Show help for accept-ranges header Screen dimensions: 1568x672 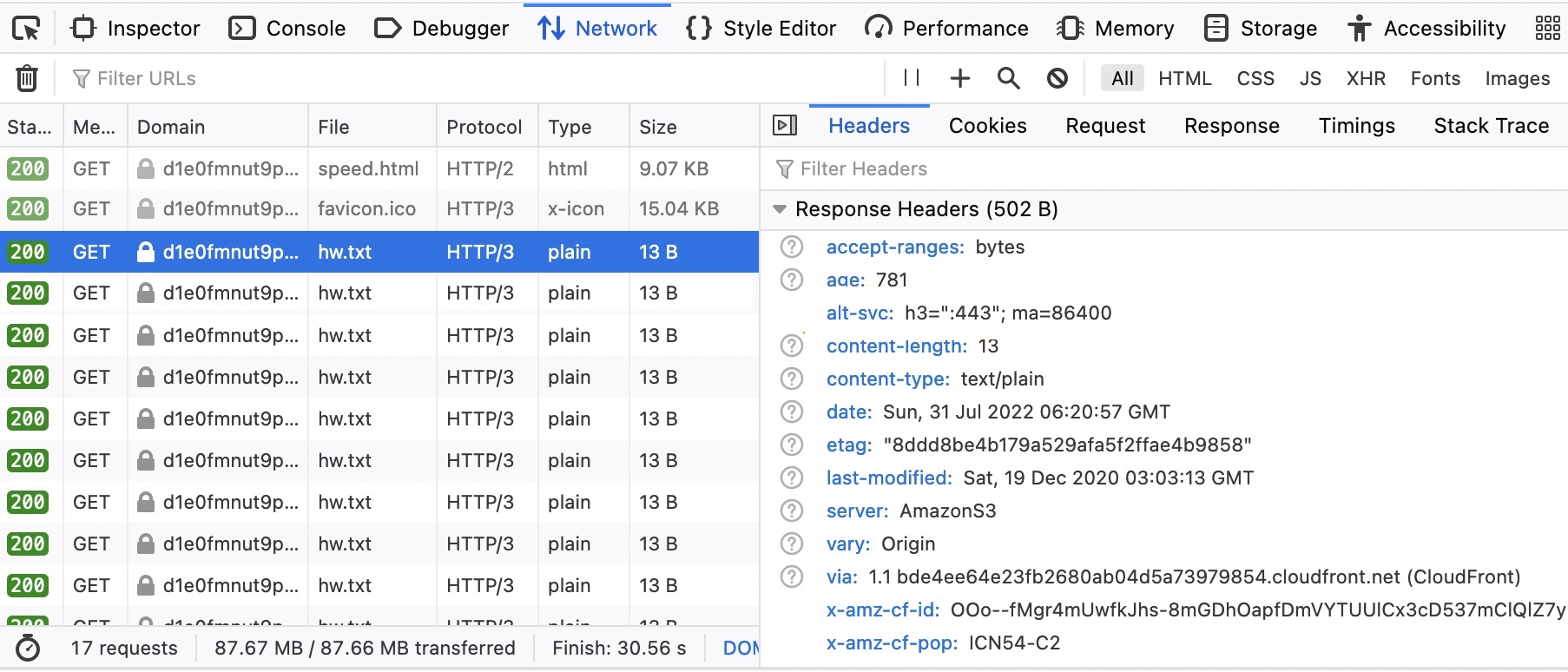[791, 247]
